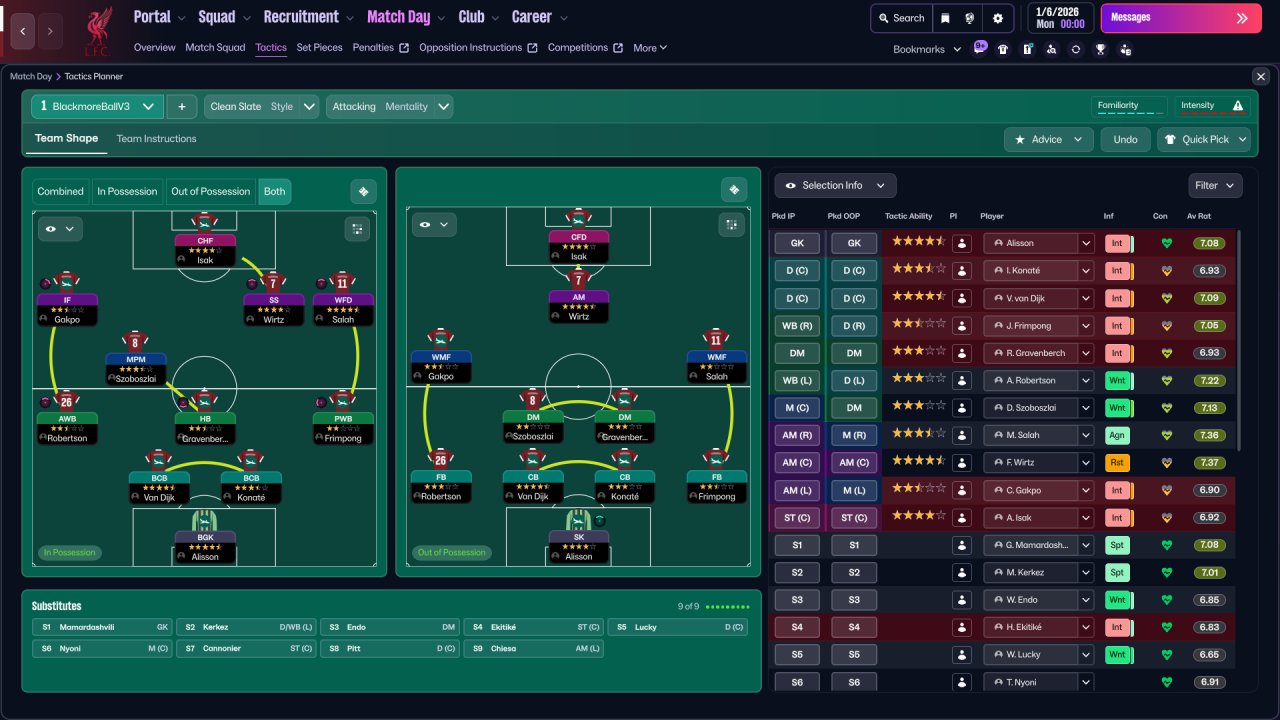
Task: Open the 9+ notifications chat bubble icon
Action: coord(980,47)
